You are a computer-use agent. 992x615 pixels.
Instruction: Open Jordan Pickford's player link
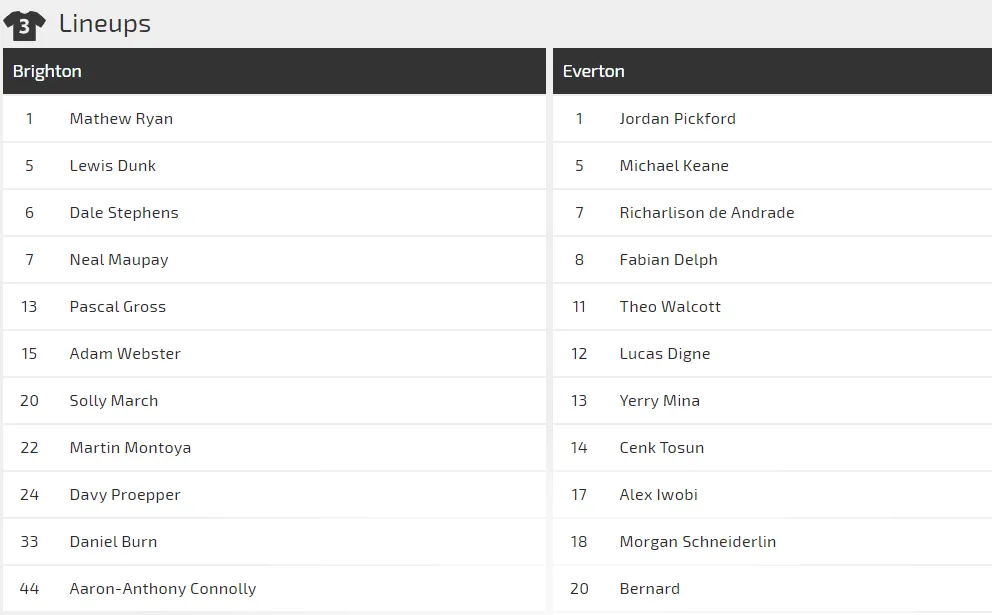[677, 118]
